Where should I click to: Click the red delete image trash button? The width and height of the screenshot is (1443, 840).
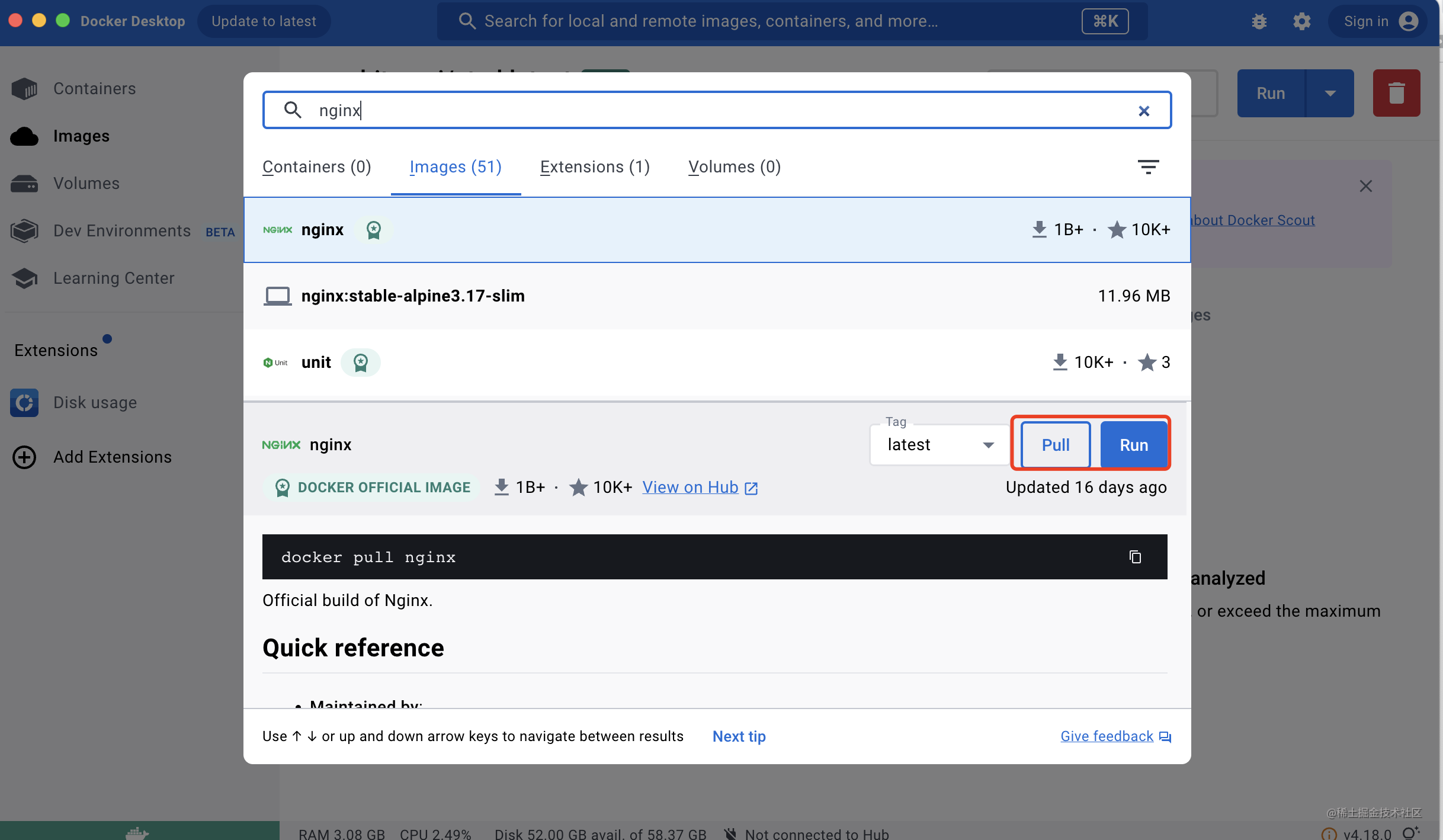[x=1396, y=93]
